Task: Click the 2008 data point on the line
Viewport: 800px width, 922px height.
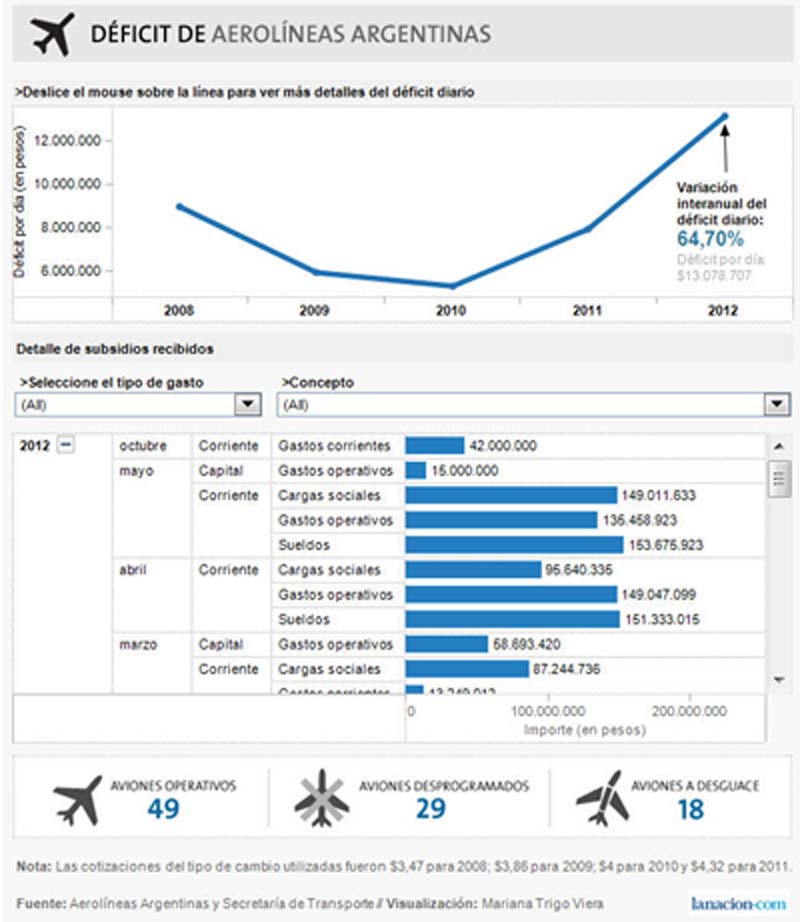Action: (179, 206)
